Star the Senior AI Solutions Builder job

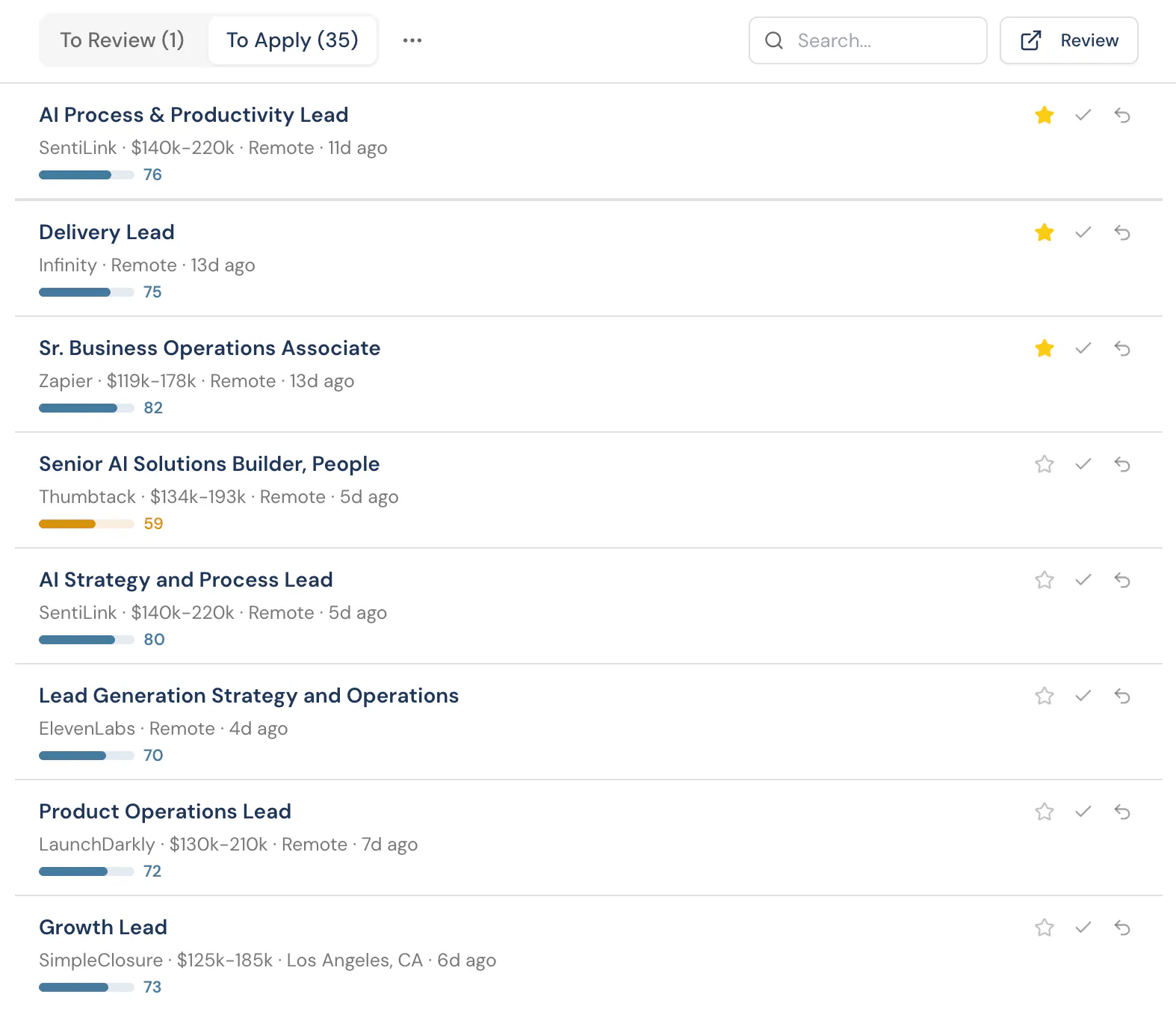(1045, 464)
